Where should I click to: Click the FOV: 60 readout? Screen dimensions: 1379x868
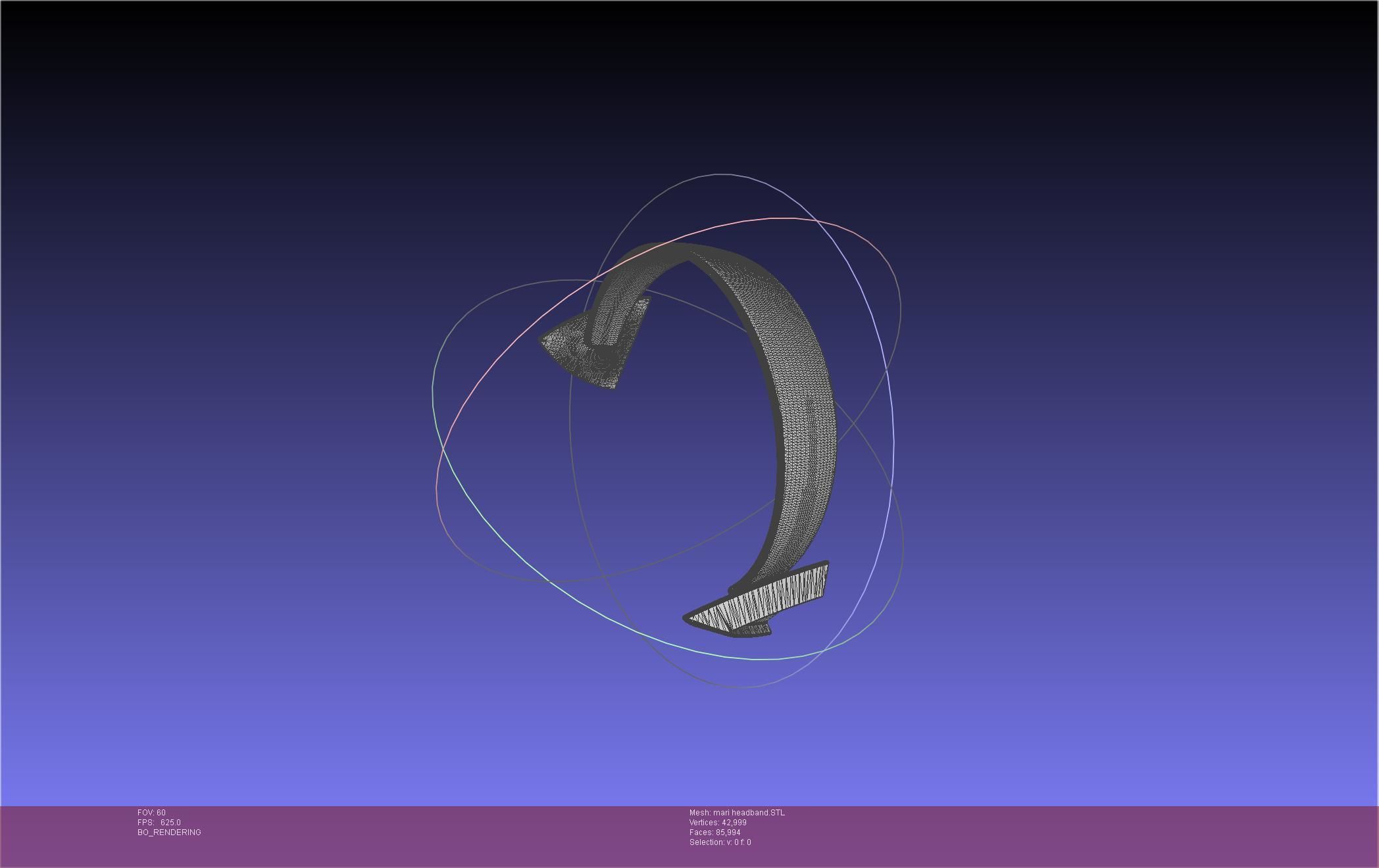tap(151, 813)
